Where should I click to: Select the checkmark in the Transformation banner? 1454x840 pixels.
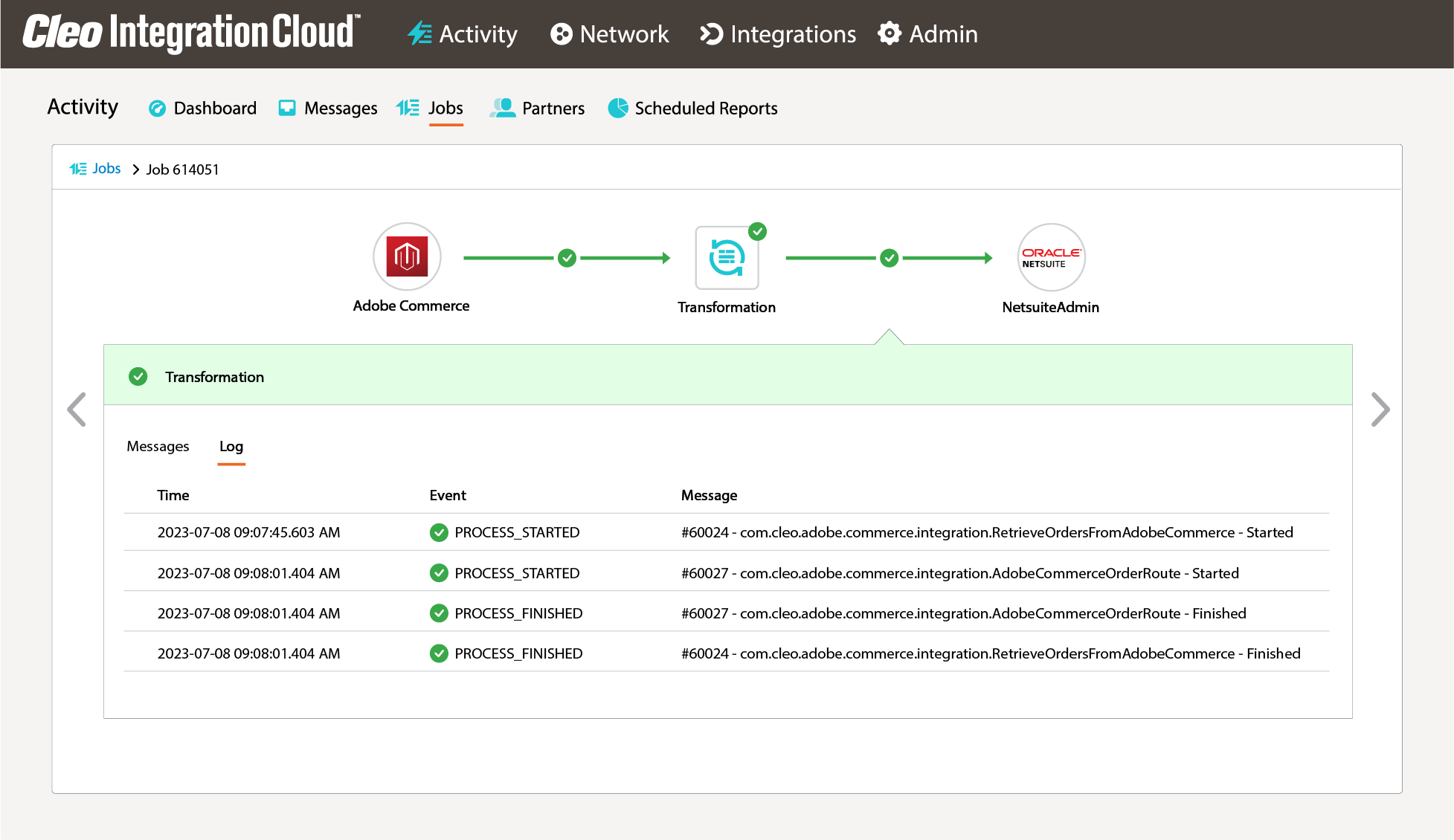[138, 376]
